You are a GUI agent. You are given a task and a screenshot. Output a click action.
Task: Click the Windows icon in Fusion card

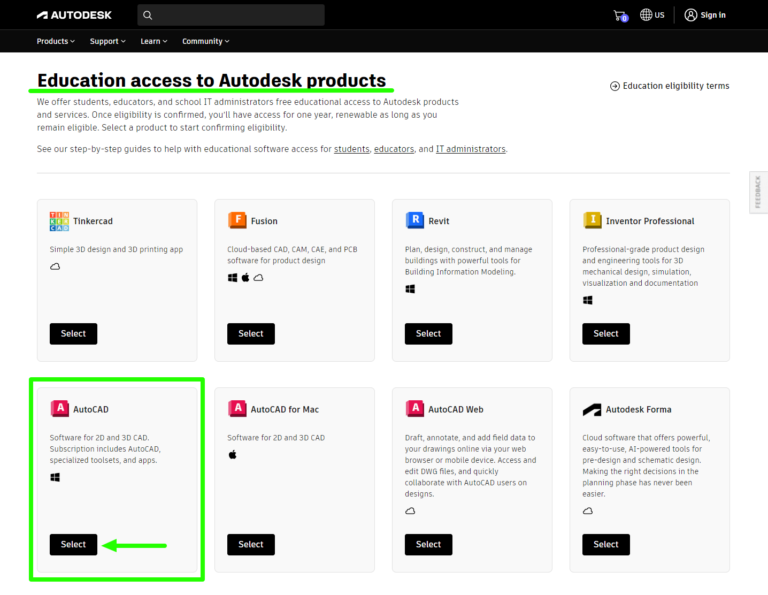click(x=233, y=278)
